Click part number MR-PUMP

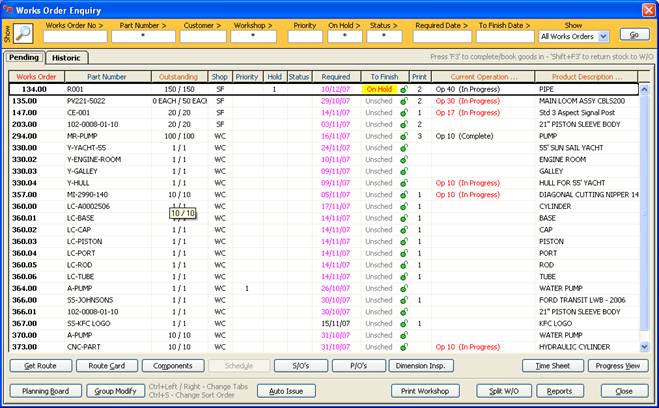82,136
